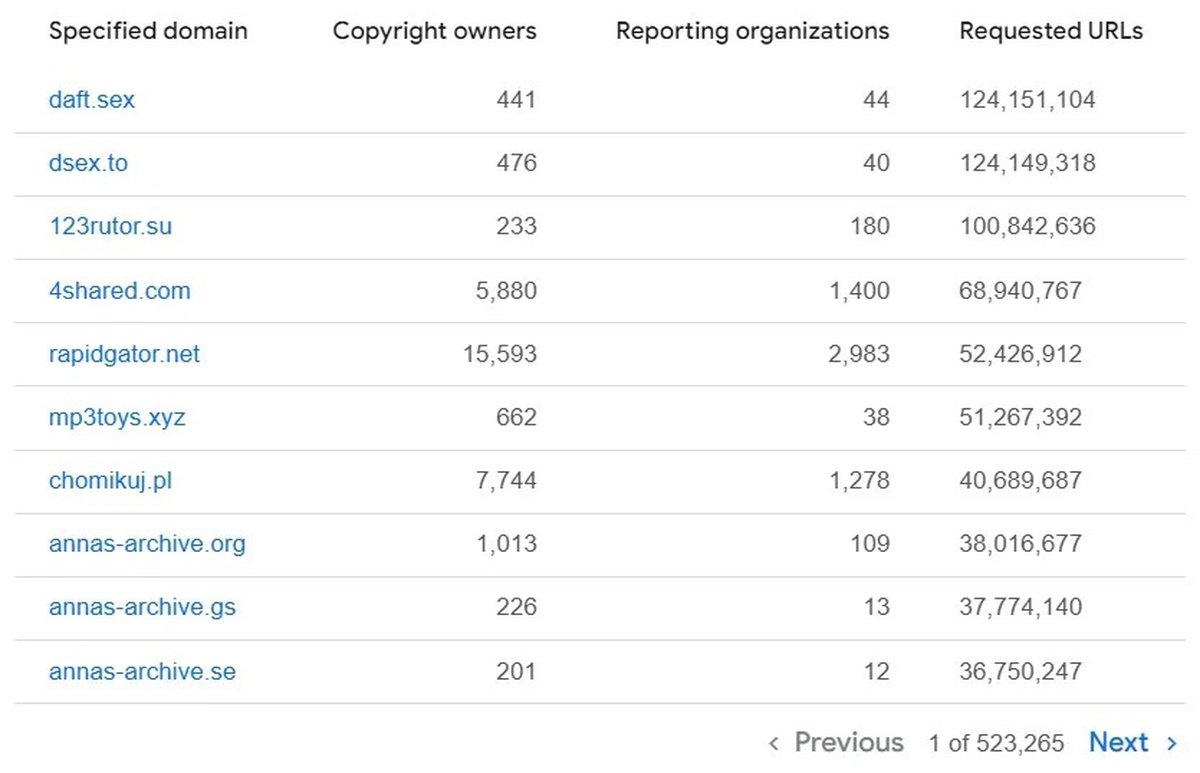Viewport: 1200px width, 773px height.
Task: Go to Next page of results
Action: point(1118,743)
